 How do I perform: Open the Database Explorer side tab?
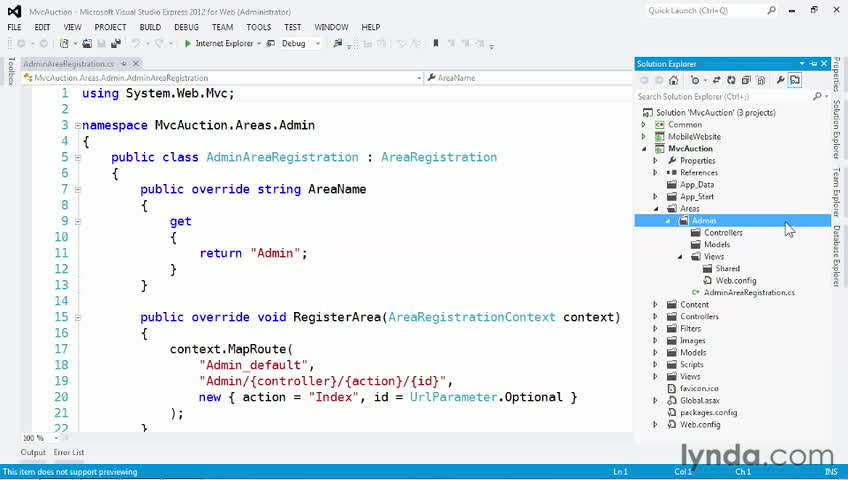pyautogui.click(x=836, y=256)
